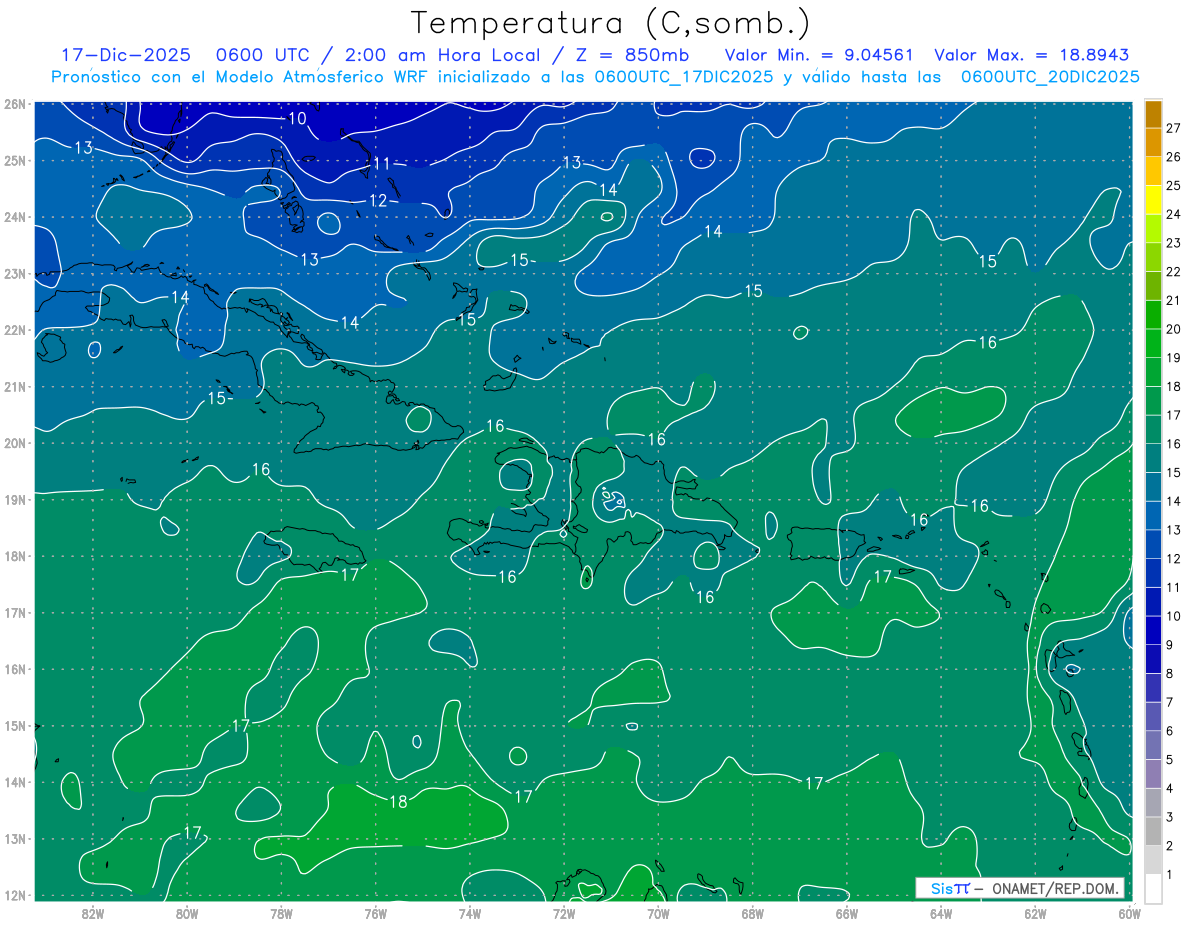Click the "2:00 am Hora Local" text
The width and height of the screenshot is (1200, 927).
click(x=445, y=55)
